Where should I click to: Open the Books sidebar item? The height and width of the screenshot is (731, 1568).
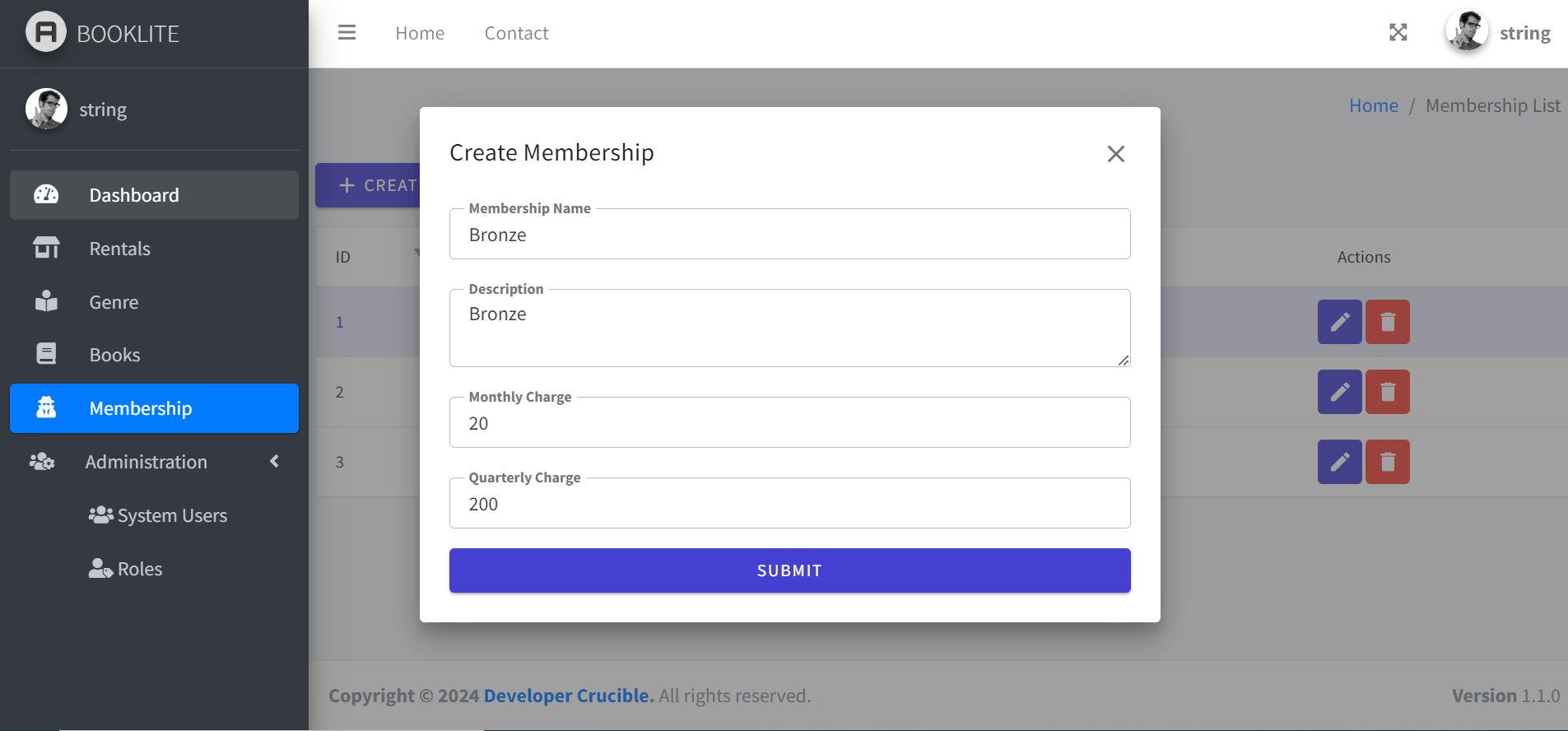(154, 355)
